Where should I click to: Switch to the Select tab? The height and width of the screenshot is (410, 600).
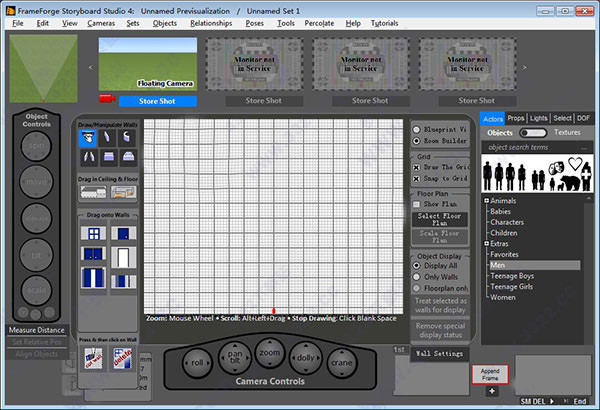click(562, 118)
